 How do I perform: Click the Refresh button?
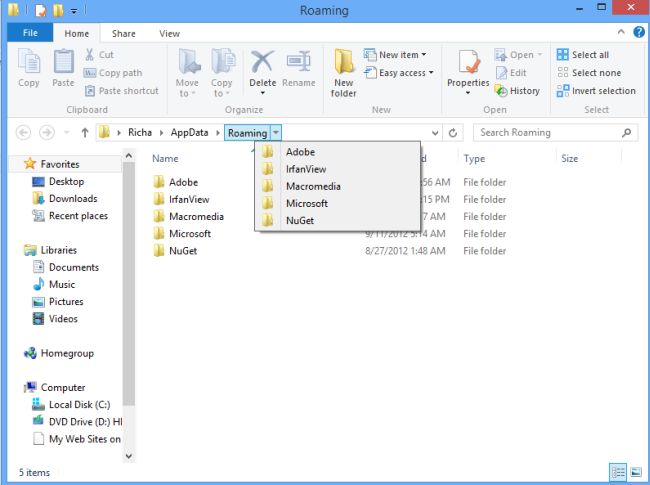click(x=453, y=133)
